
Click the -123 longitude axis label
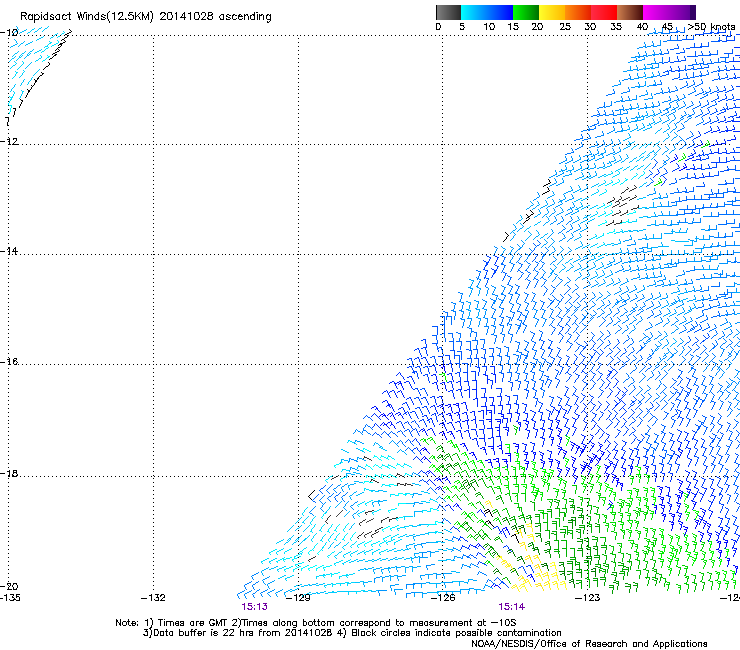(x=588, y=598)
